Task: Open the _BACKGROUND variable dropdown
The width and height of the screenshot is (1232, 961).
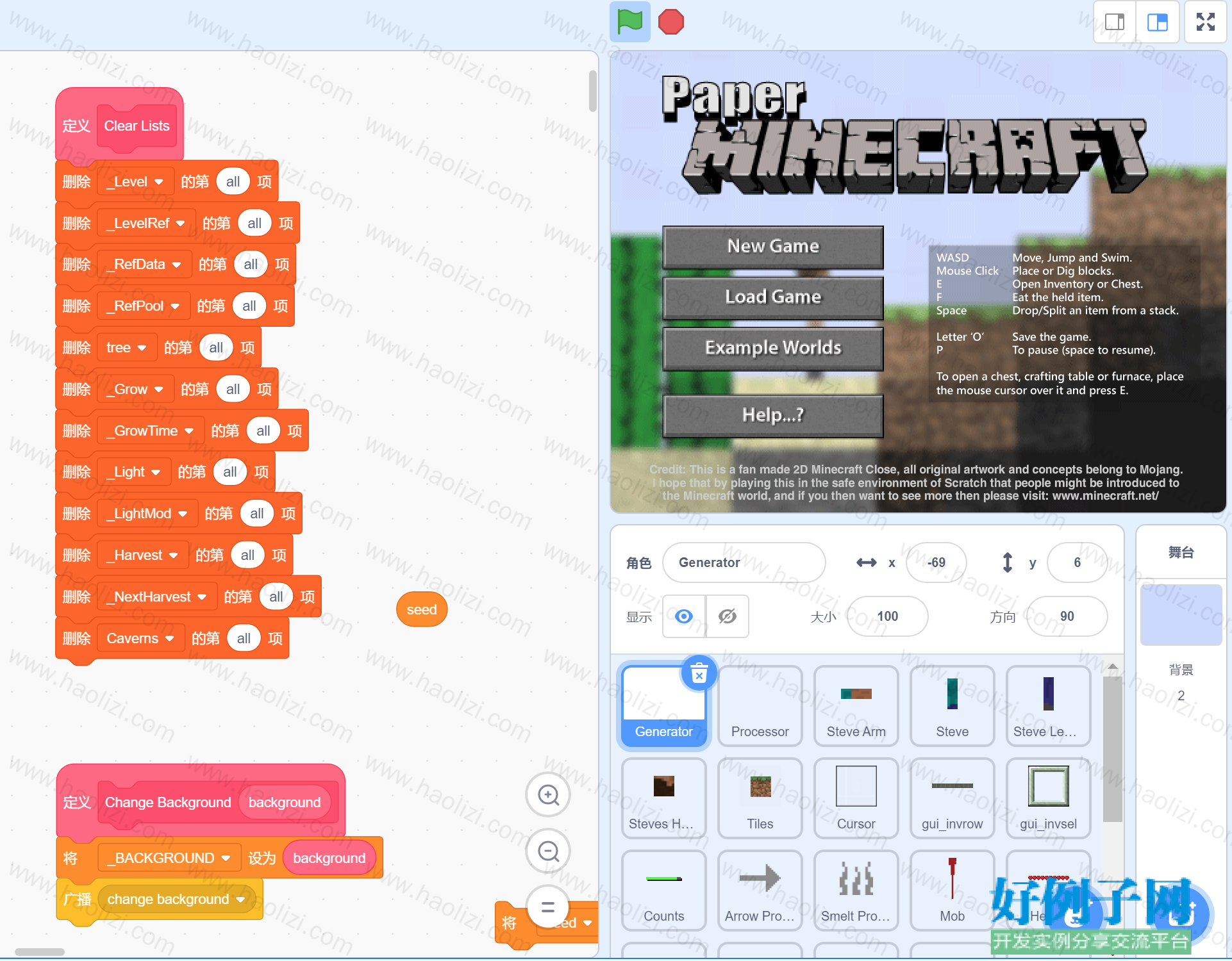Action: click(170, 858)
